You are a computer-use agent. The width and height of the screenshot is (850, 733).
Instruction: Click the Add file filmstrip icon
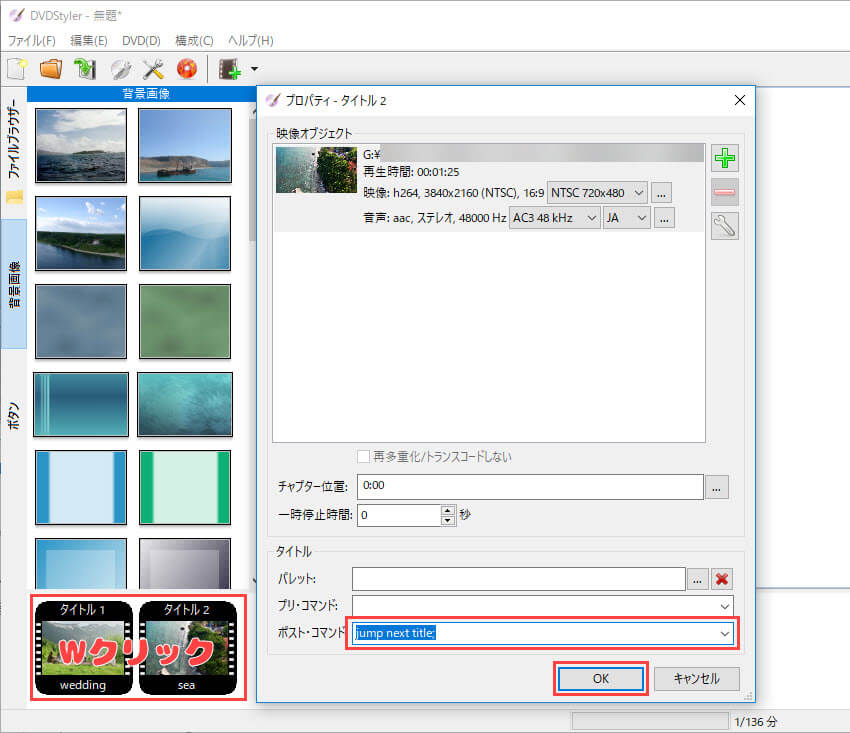point(230,69)
